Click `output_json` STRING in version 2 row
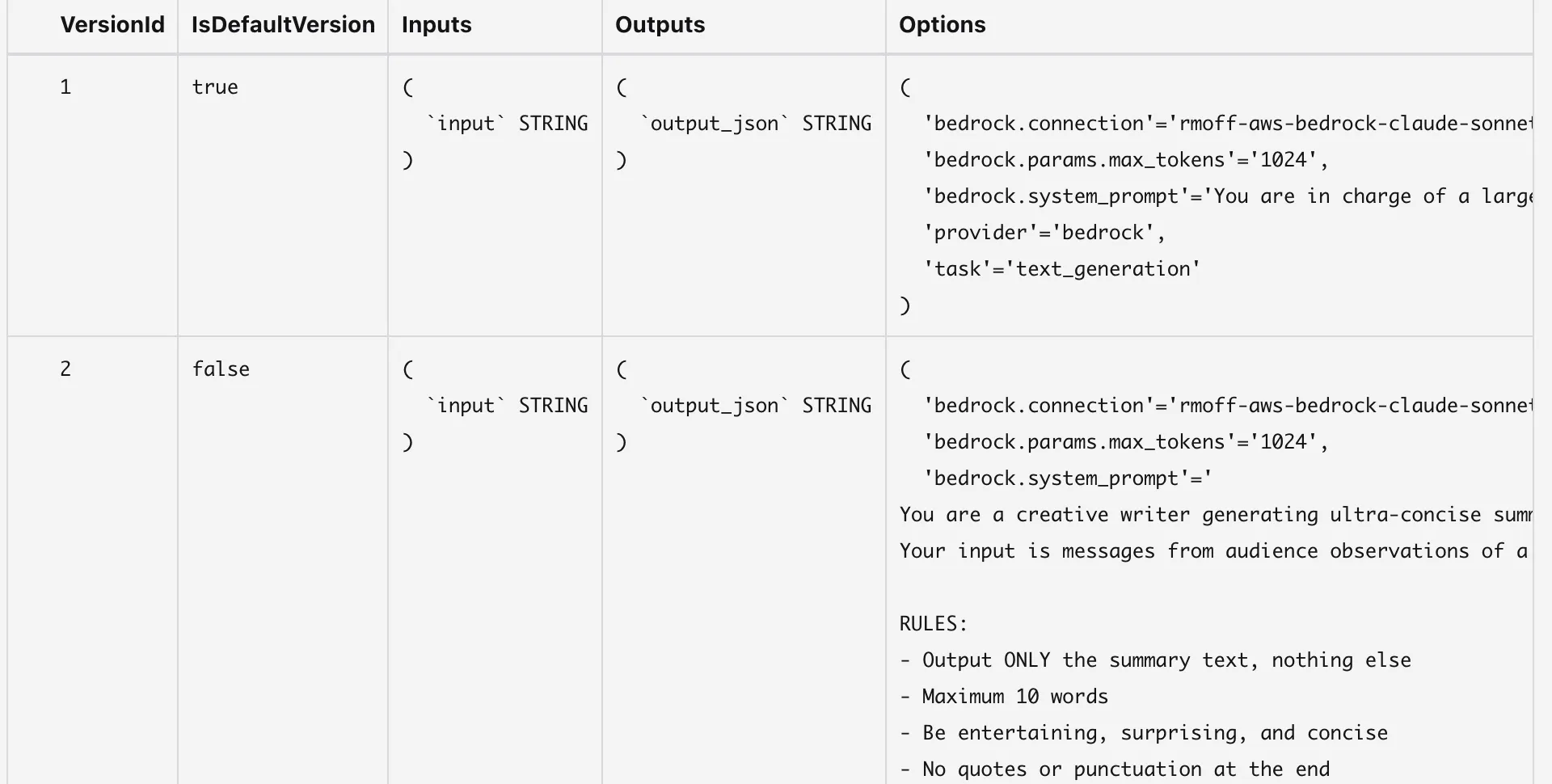This screenshot has width=1552, height=784. pos(755,406)
